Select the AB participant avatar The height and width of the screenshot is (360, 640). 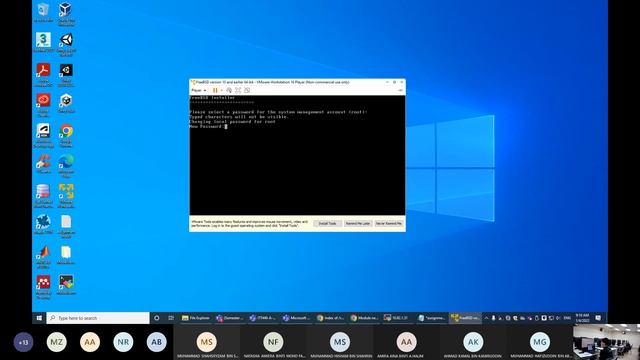point(156,342)
